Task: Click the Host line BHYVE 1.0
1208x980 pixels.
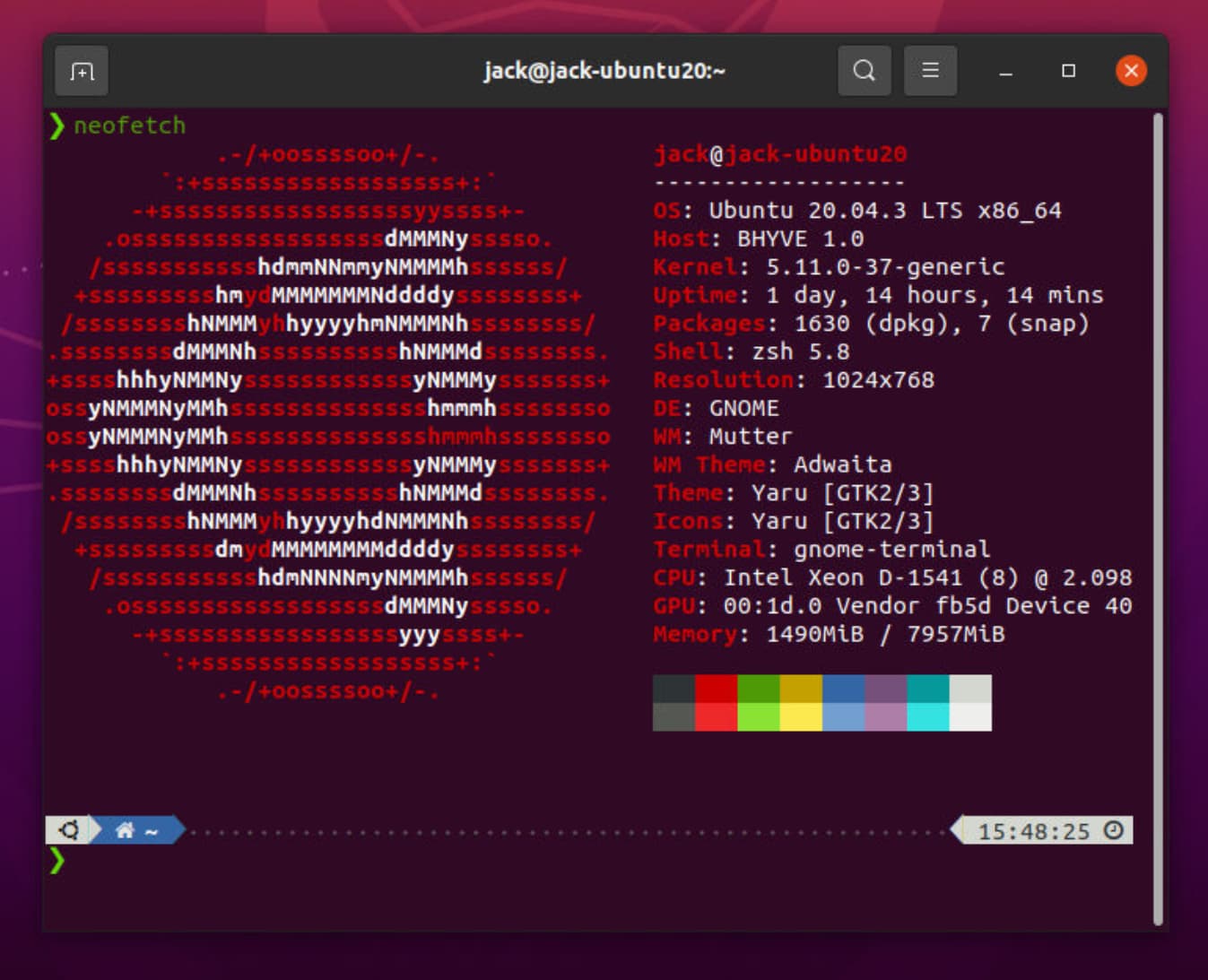Action: coord(759,239)
